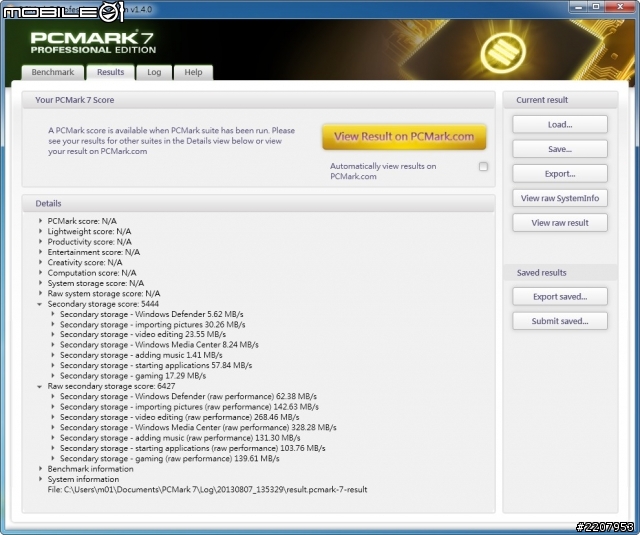Click the Load... button
This screenshot has width=640, height=535.
pos(560,124)
